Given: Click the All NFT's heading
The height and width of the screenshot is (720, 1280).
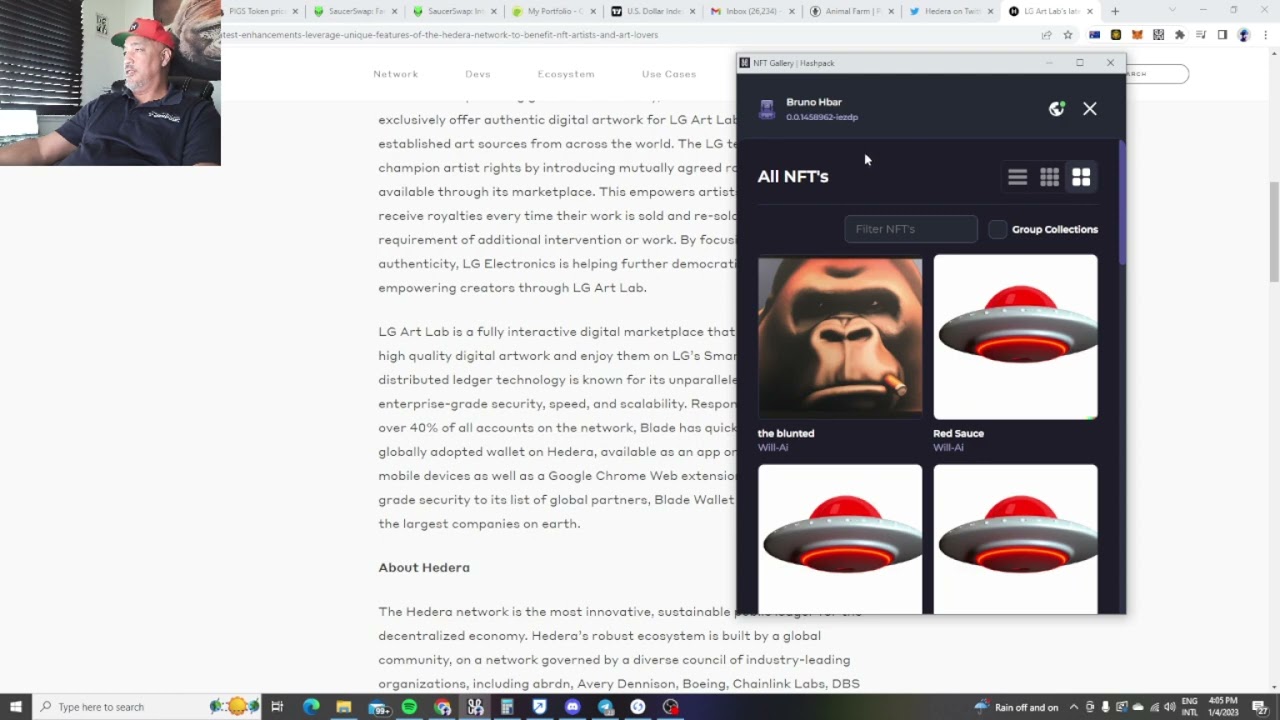Looking at the screenshot, I should [x=793, y=176].
